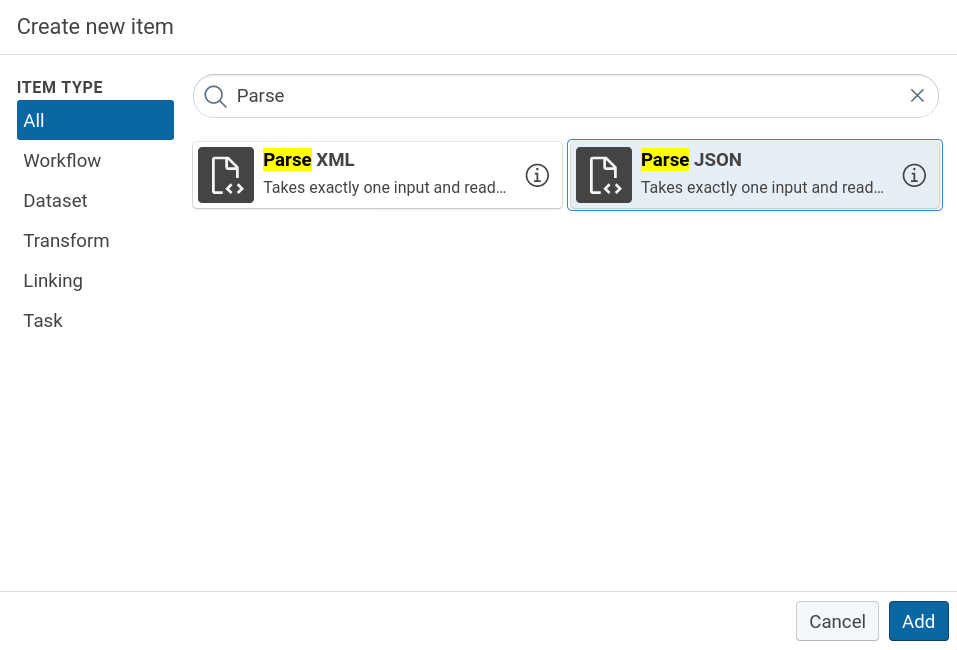
Task: Click the Create new item dialog title
Action: [95, 26]
